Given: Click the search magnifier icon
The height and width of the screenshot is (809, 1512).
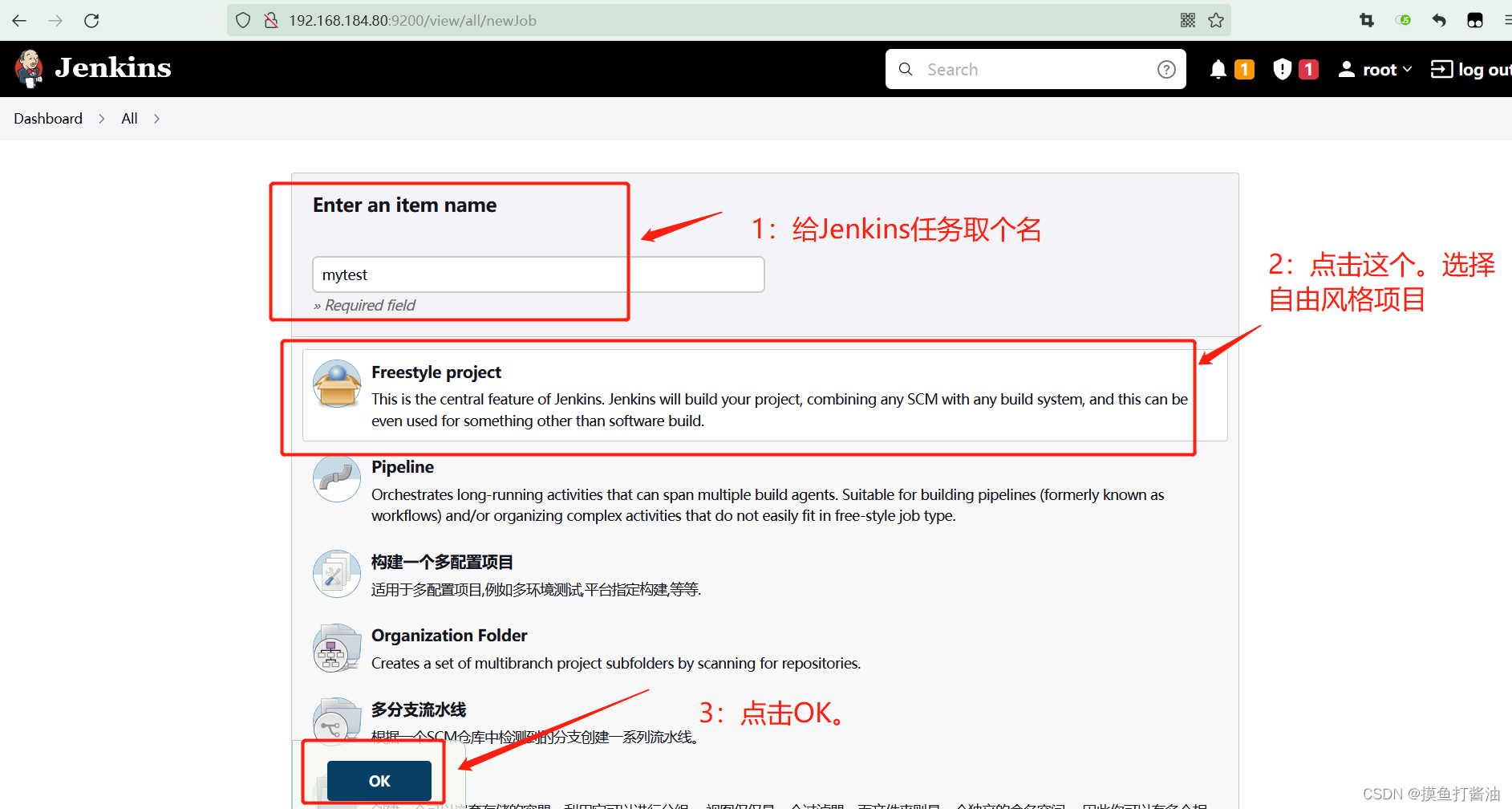Looking at the screenshot, I should [906, 69].
